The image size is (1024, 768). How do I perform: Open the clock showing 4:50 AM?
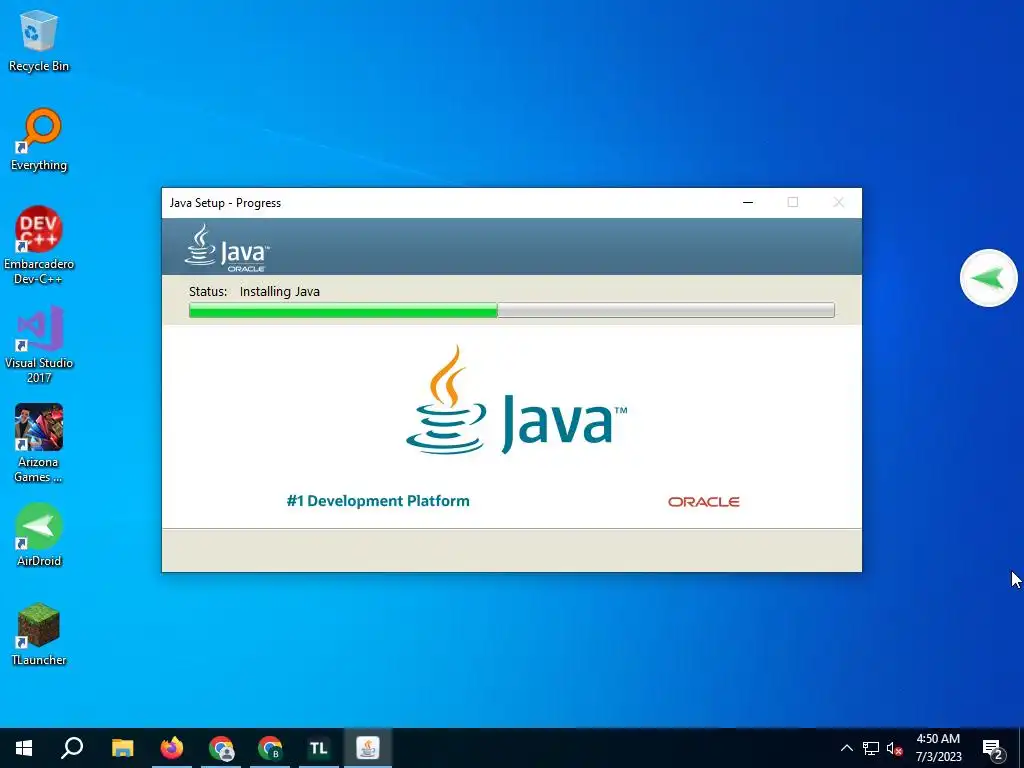(x=938, y=748)
